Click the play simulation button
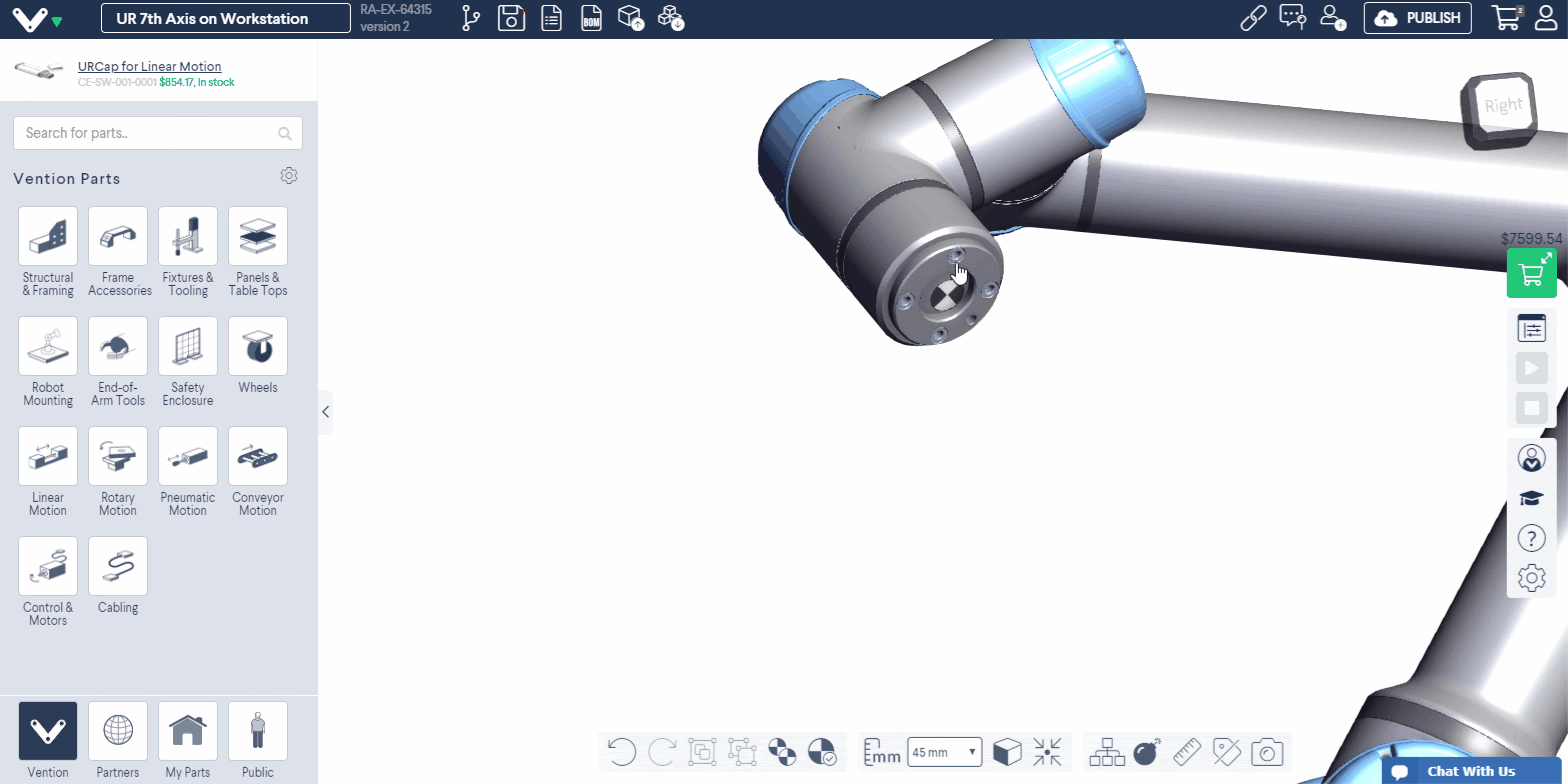Image resolution: width=1568 pixels, height=784 pixels. click(1532, 368)
